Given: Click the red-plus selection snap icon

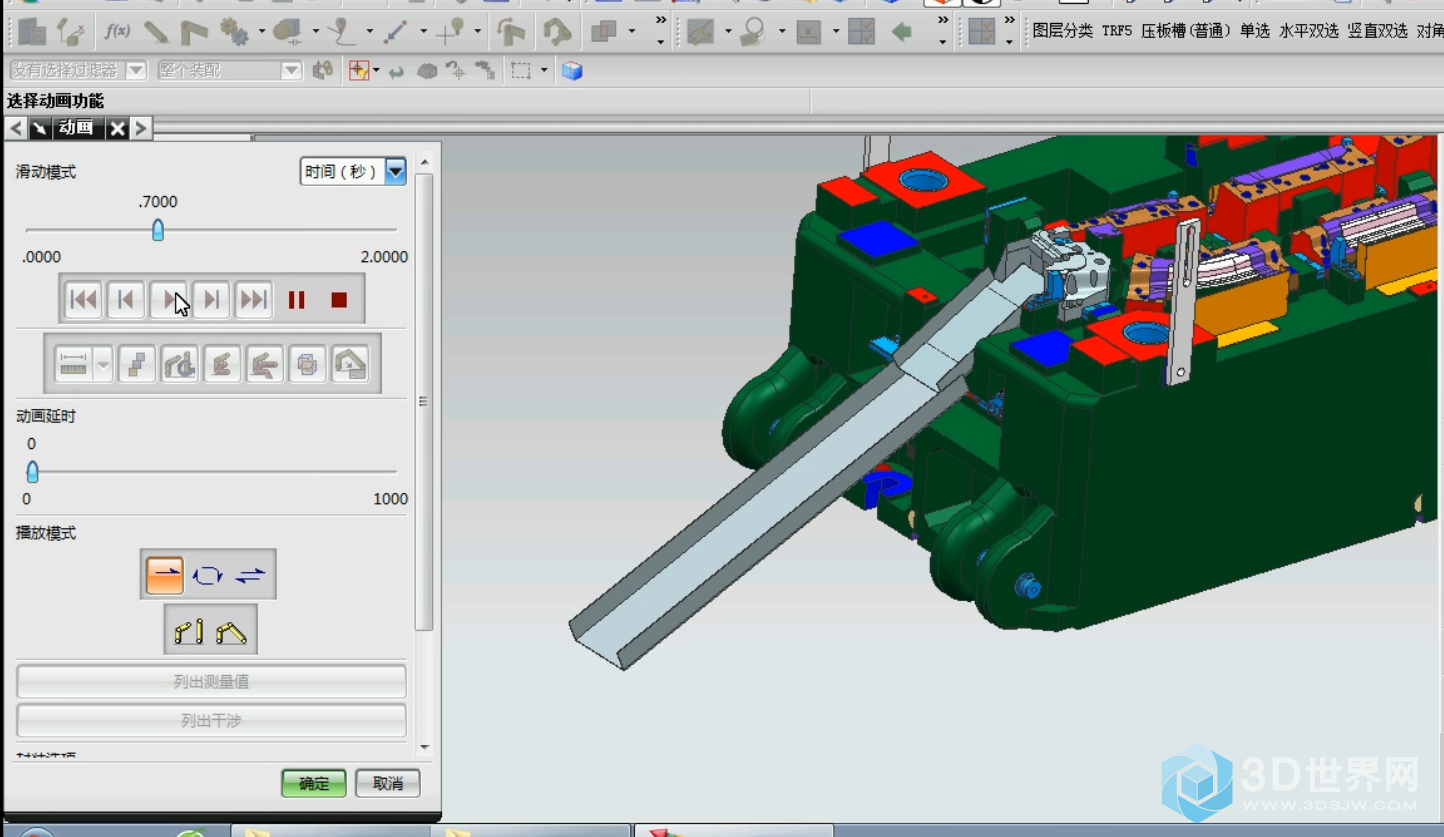Looking at the screenshot, I should [358, 71].
